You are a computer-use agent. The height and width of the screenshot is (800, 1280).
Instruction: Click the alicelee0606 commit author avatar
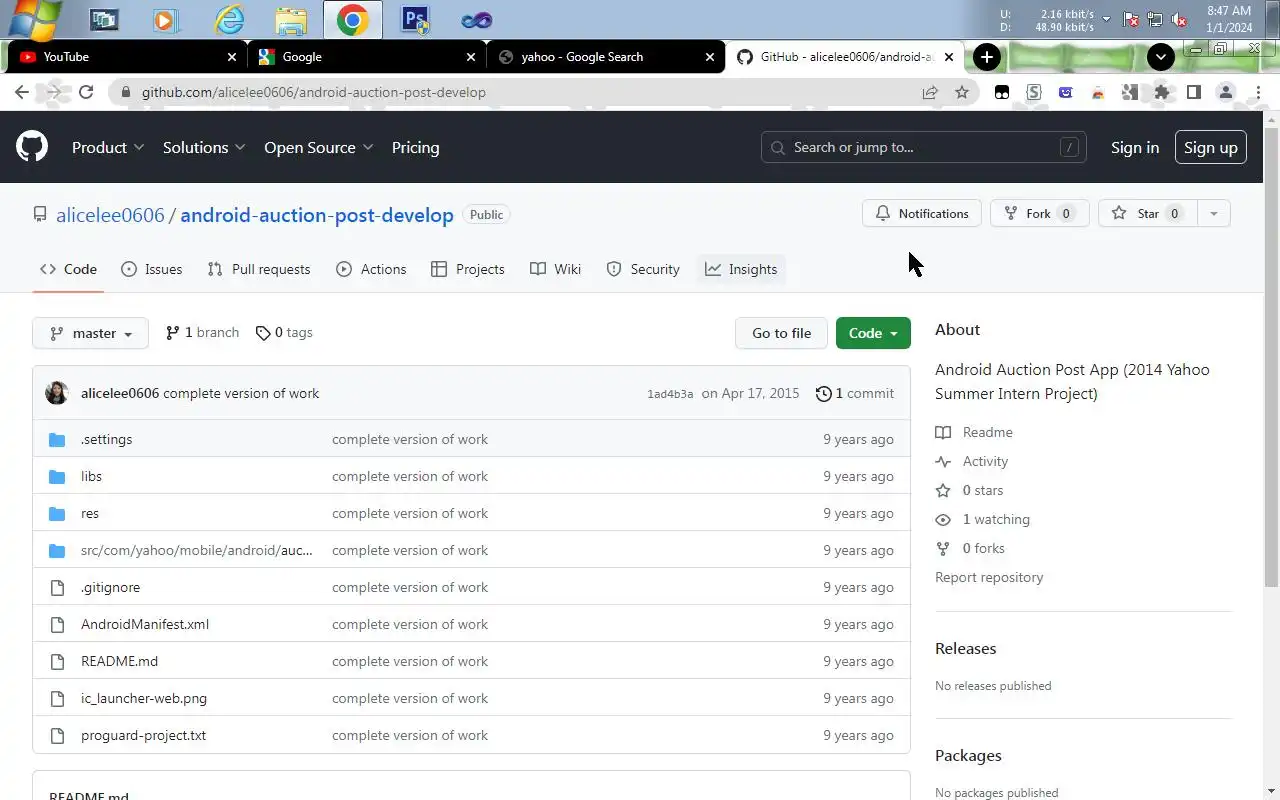pyautogui.click(x=57, y=393)
